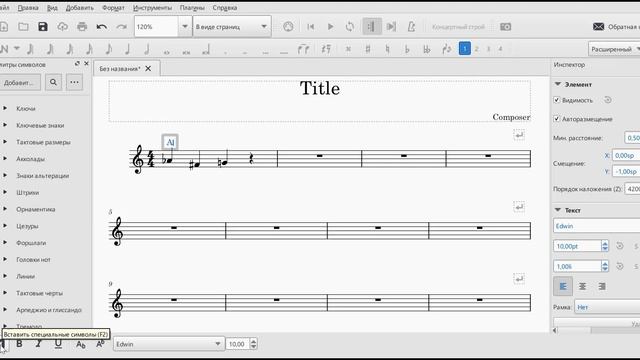Open the note input mode dropdown arrow
The height and width of the screenshot is (360, 640).
pos(17,49)
